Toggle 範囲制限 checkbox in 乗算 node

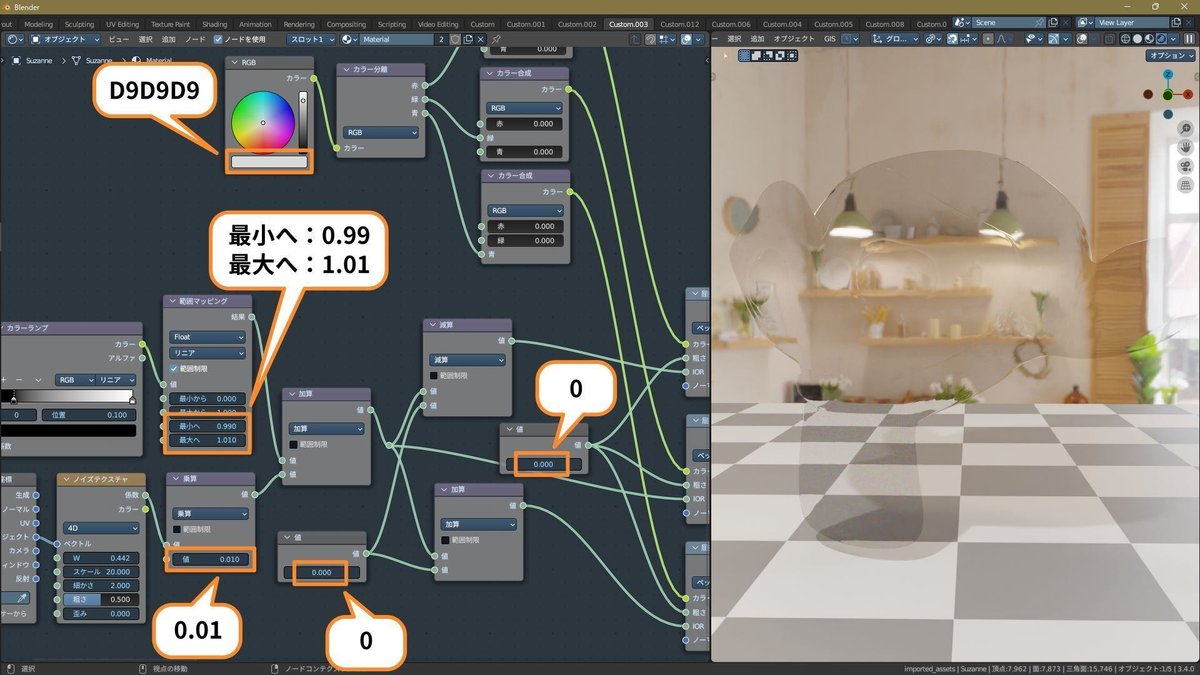pyautogui.click(x=177, y=529)
